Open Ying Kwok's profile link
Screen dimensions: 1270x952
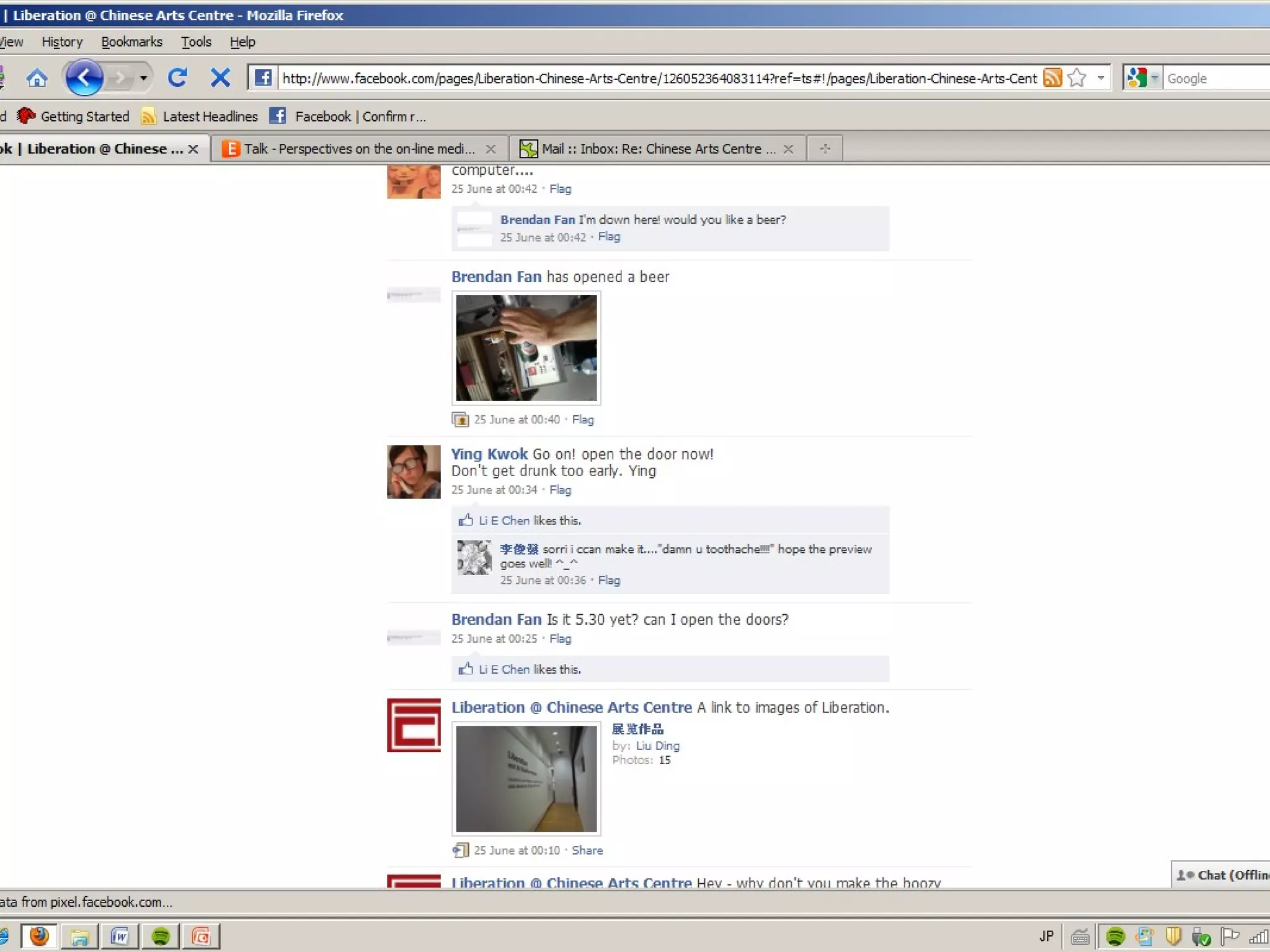489,454
